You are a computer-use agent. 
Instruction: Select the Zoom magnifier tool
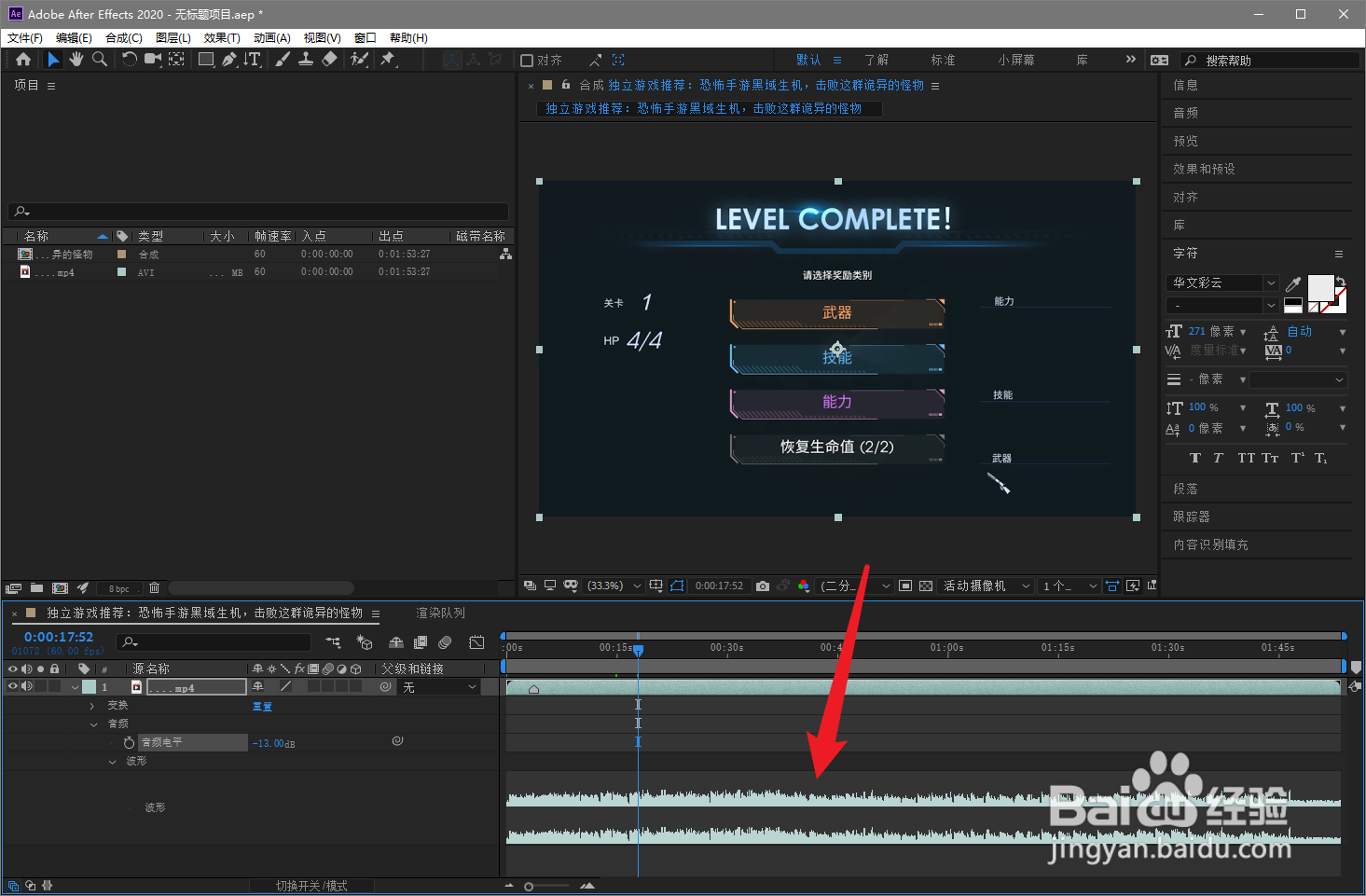pos(99,59)
